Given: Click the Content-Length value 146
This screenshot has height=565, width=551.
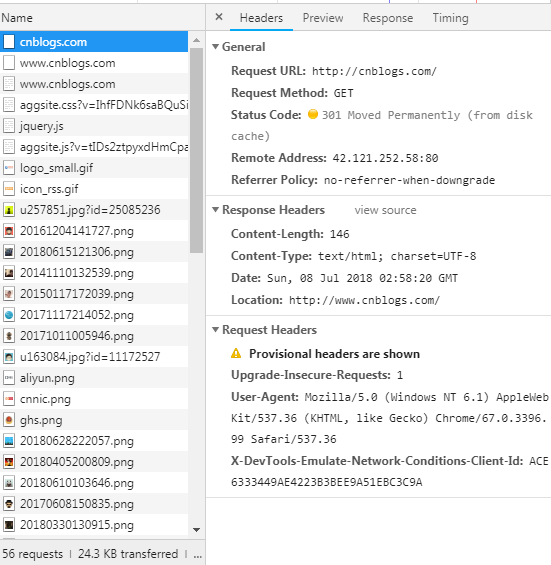Looking at the screenshot, I should [339, 234].
